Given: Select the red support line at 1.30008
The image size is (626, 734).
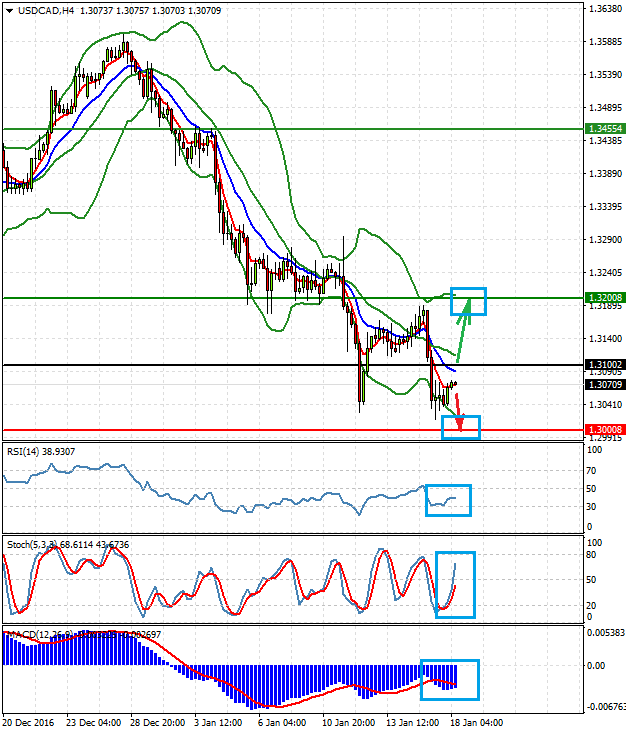Looking at the screenshot, I should click(x=293, y=430).
